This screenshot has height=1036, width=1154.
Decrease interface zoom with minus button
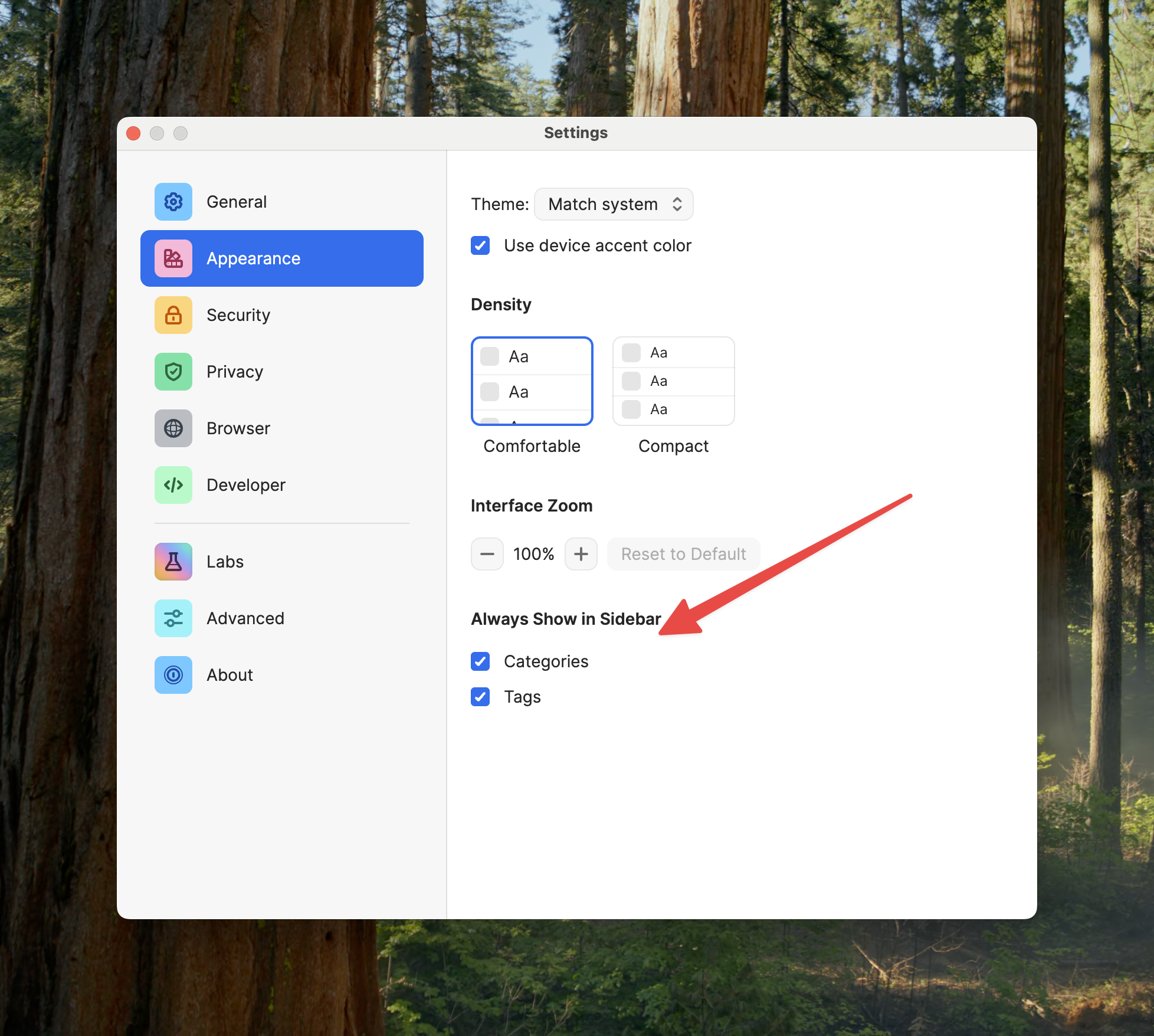(487, 554)
